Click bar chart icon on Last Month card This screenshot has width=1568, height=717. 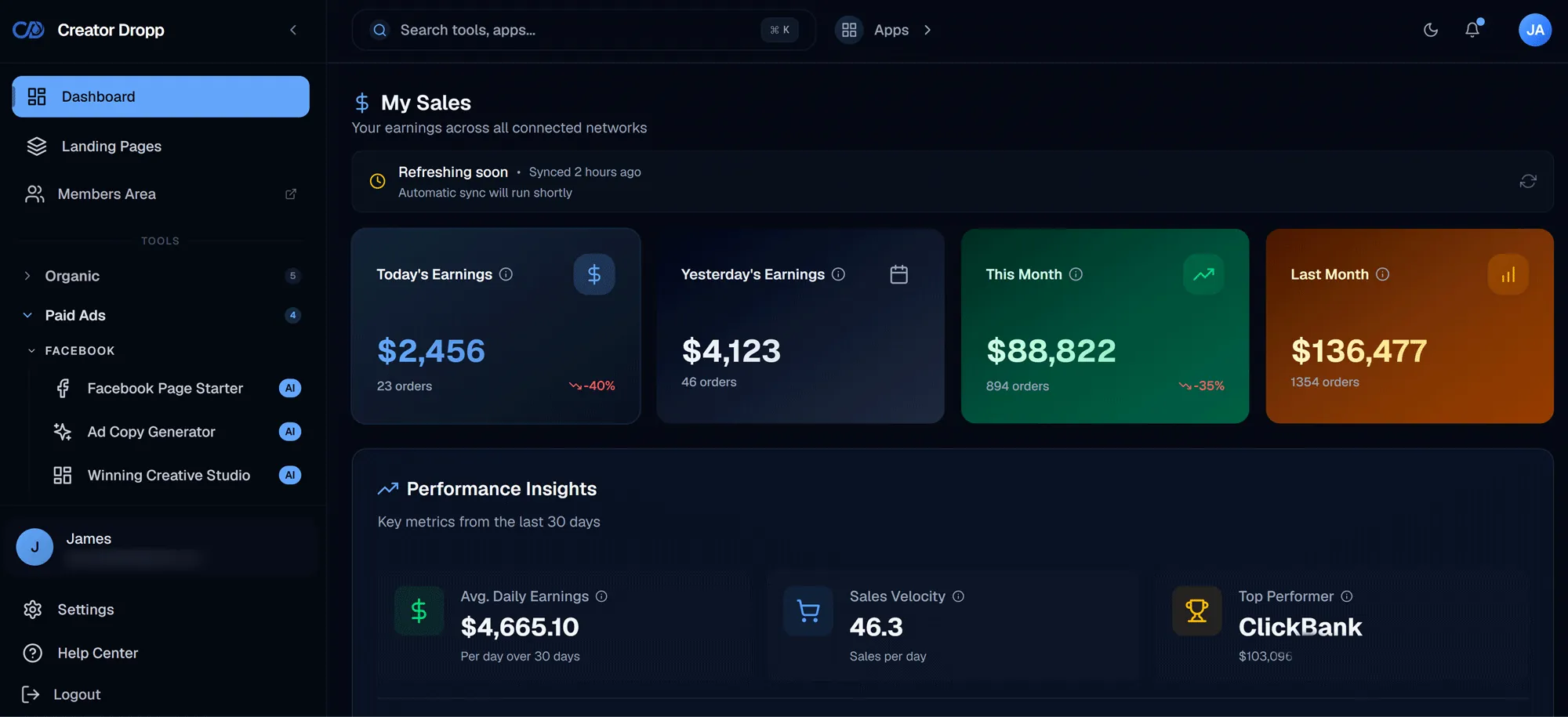1508,274
